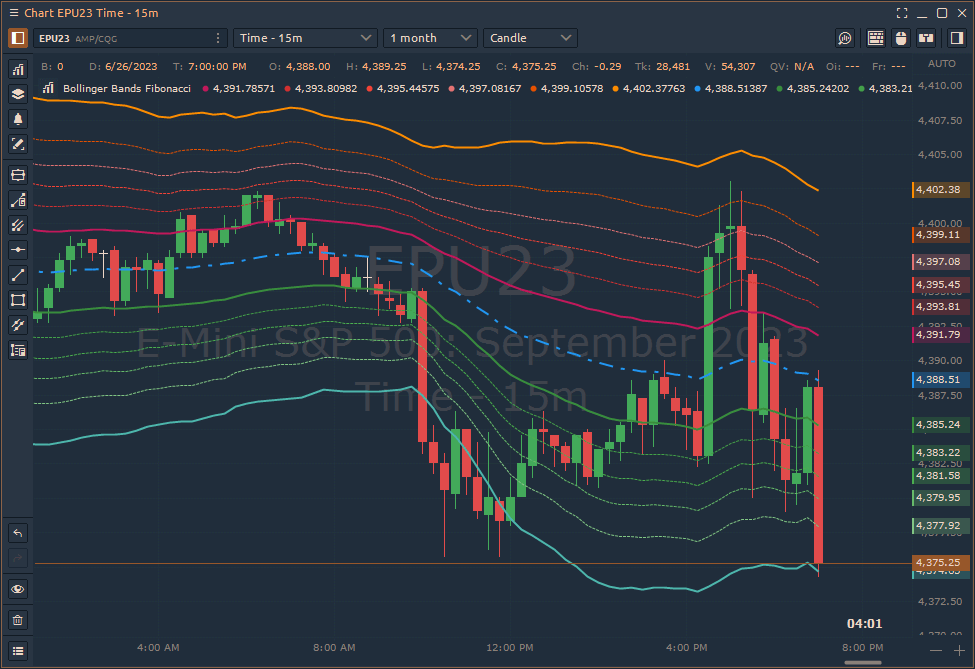Click the undo arrow icon
This screenshot has width=975, height=669.
tap(17, 532)
